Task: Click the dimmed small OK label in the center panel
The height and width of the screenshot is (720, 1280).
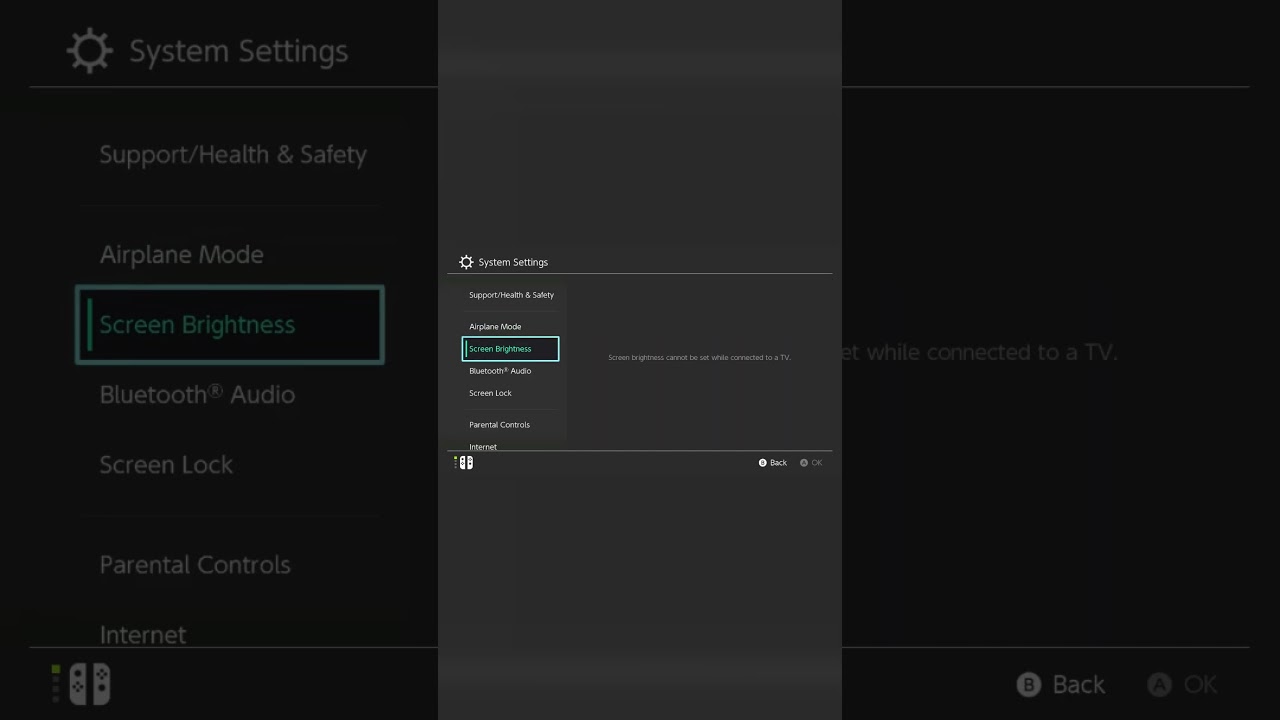Action: click(817, 463)
